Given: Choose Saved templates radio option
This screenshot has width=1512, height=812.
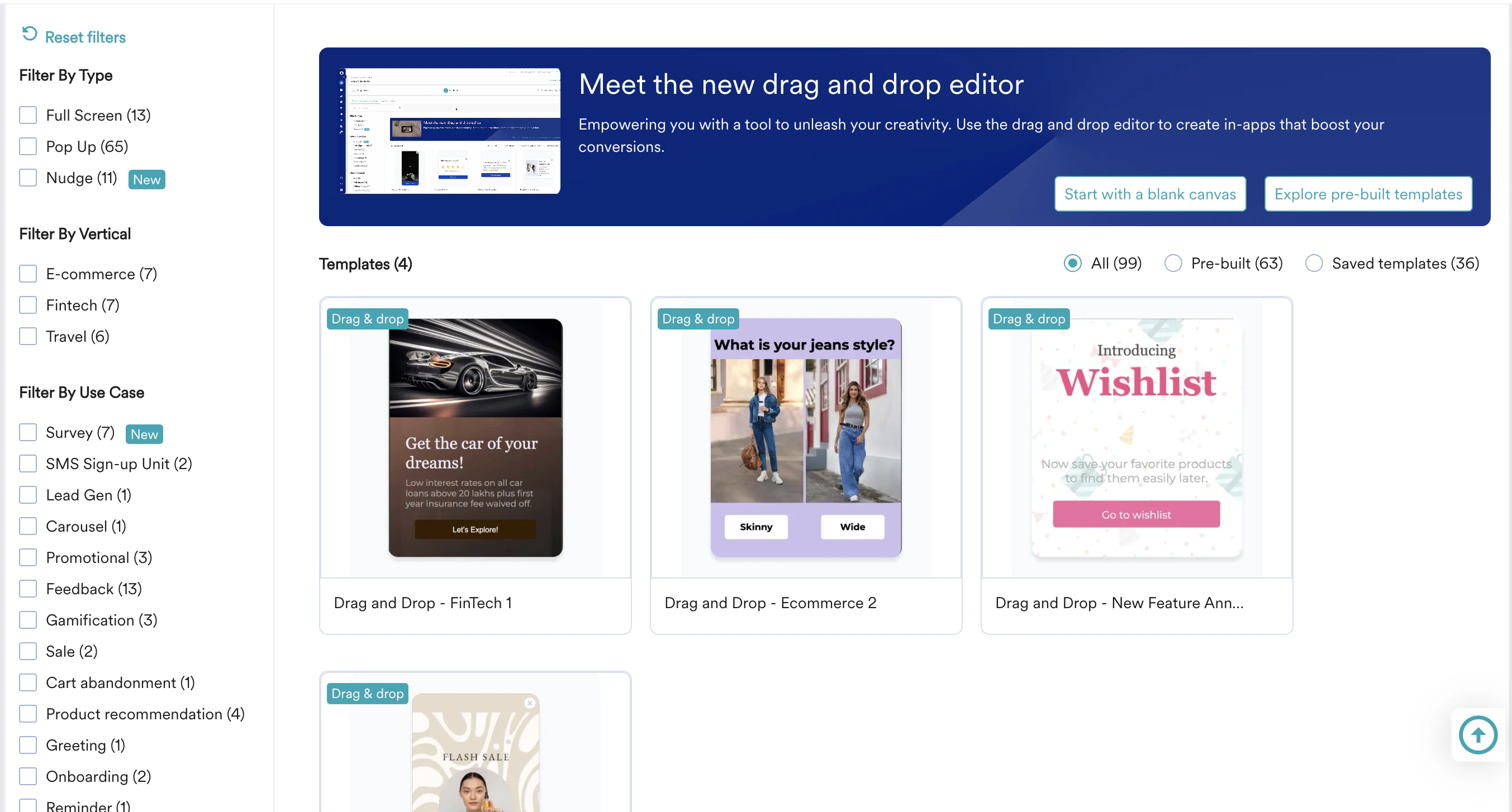Looking at the screenshot, I should click(1314, 264).
